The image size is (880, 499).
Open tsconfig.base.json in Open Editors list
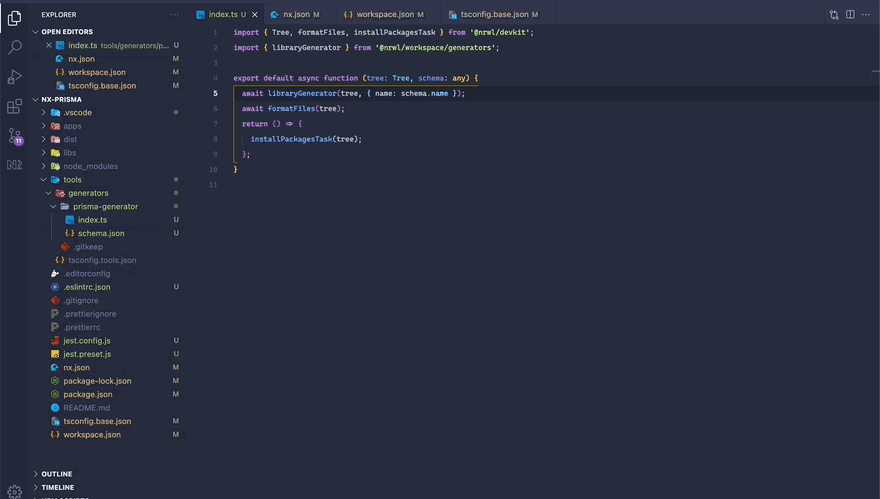[x=102, y=86]
